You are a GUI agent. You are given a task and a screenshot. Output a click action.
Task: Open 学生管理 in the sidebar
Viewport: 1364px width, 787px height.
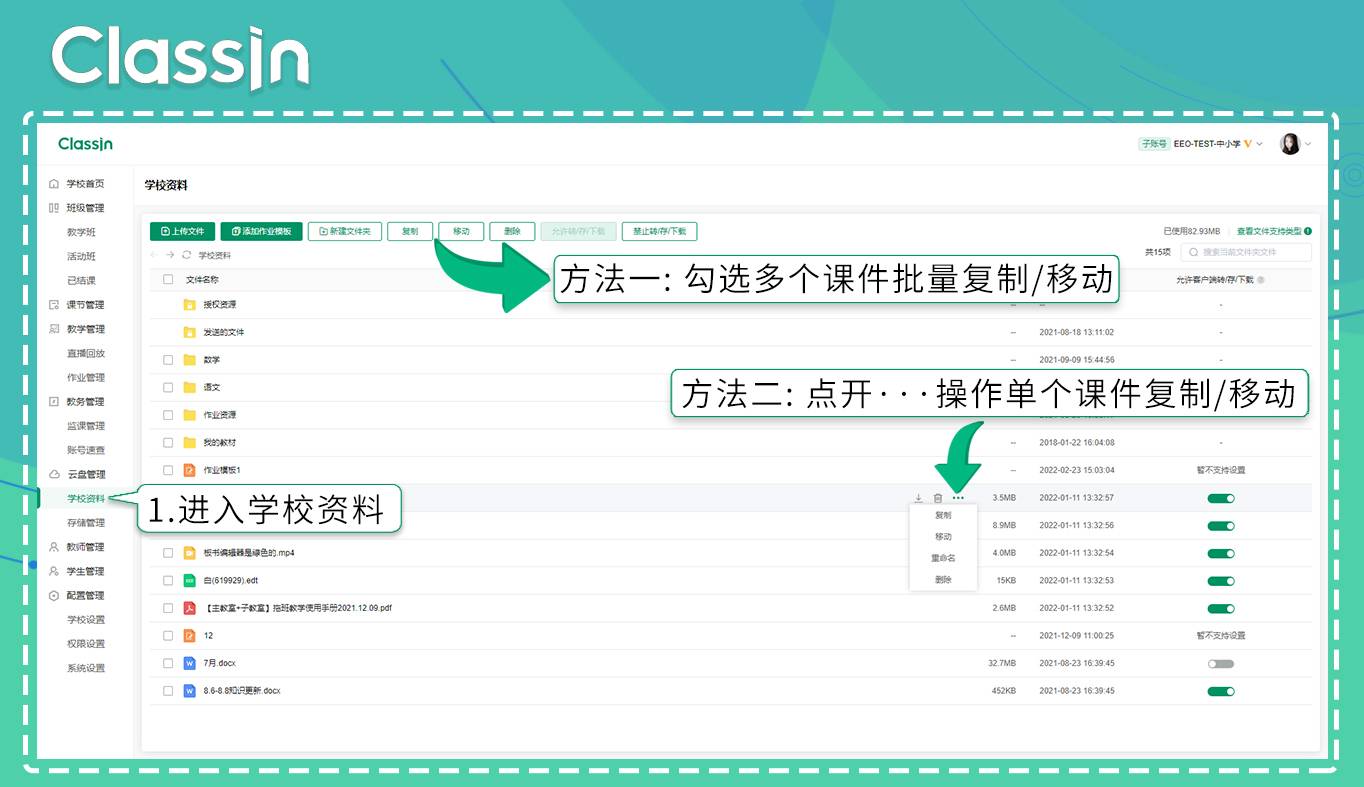click(85, 571)
